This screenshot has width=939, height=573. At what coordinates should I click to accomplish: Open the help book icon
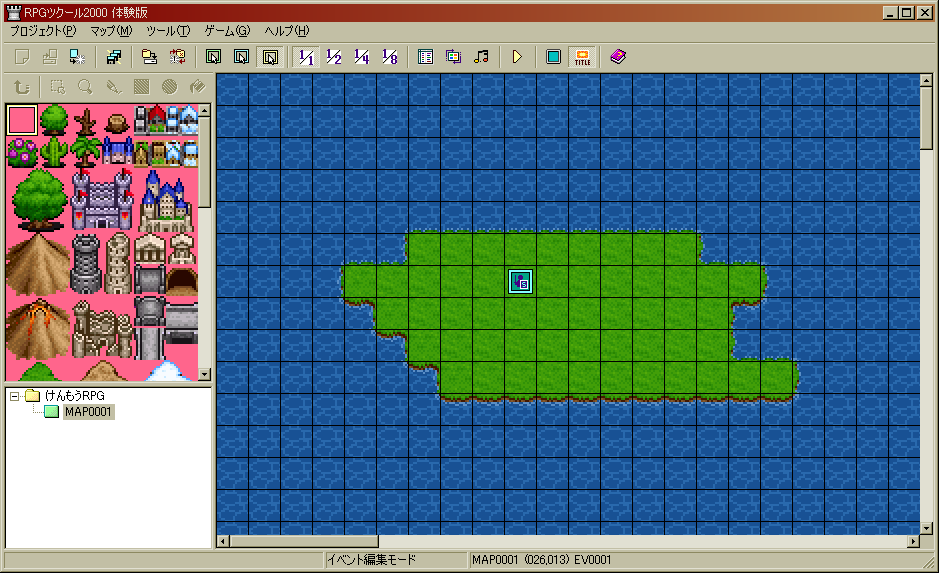tap(617, 57)
